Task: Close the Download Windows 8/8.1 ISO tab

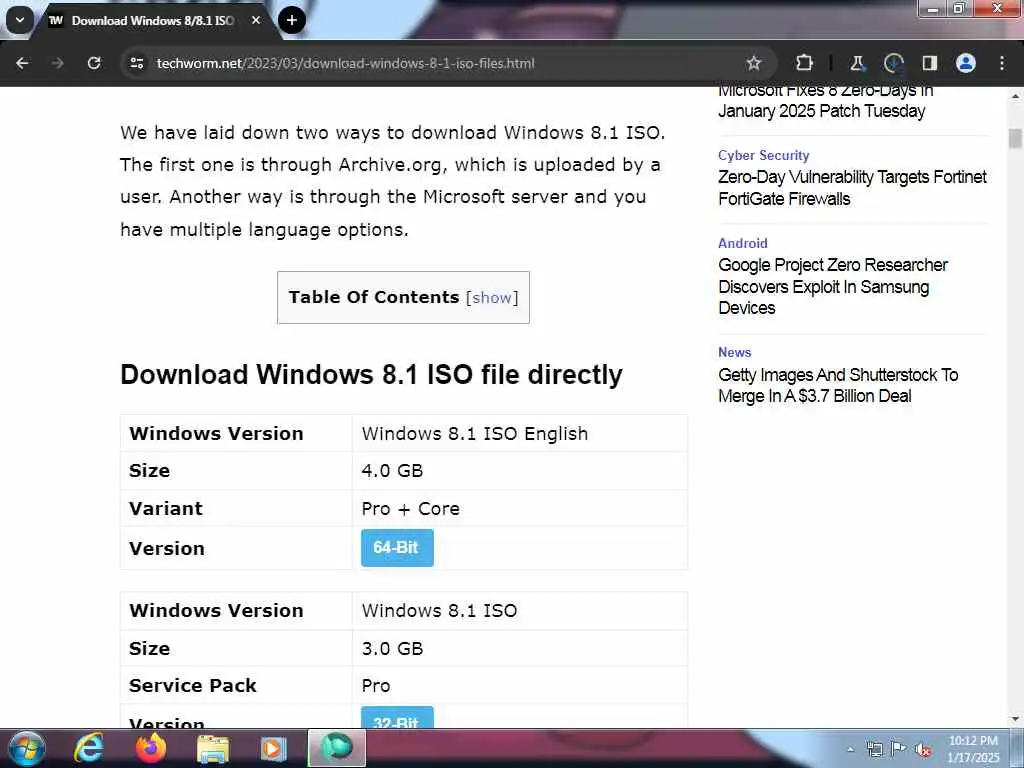Action: tap(256, 20)
